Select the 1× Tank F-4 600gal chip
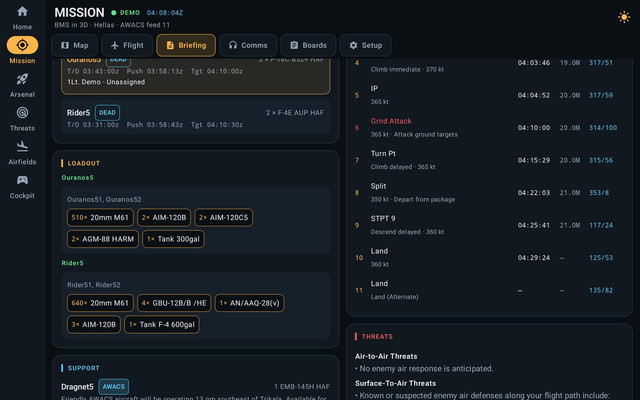Image resolution: width=640 pixels, height=400 pixels. click(x=162, y=324)
